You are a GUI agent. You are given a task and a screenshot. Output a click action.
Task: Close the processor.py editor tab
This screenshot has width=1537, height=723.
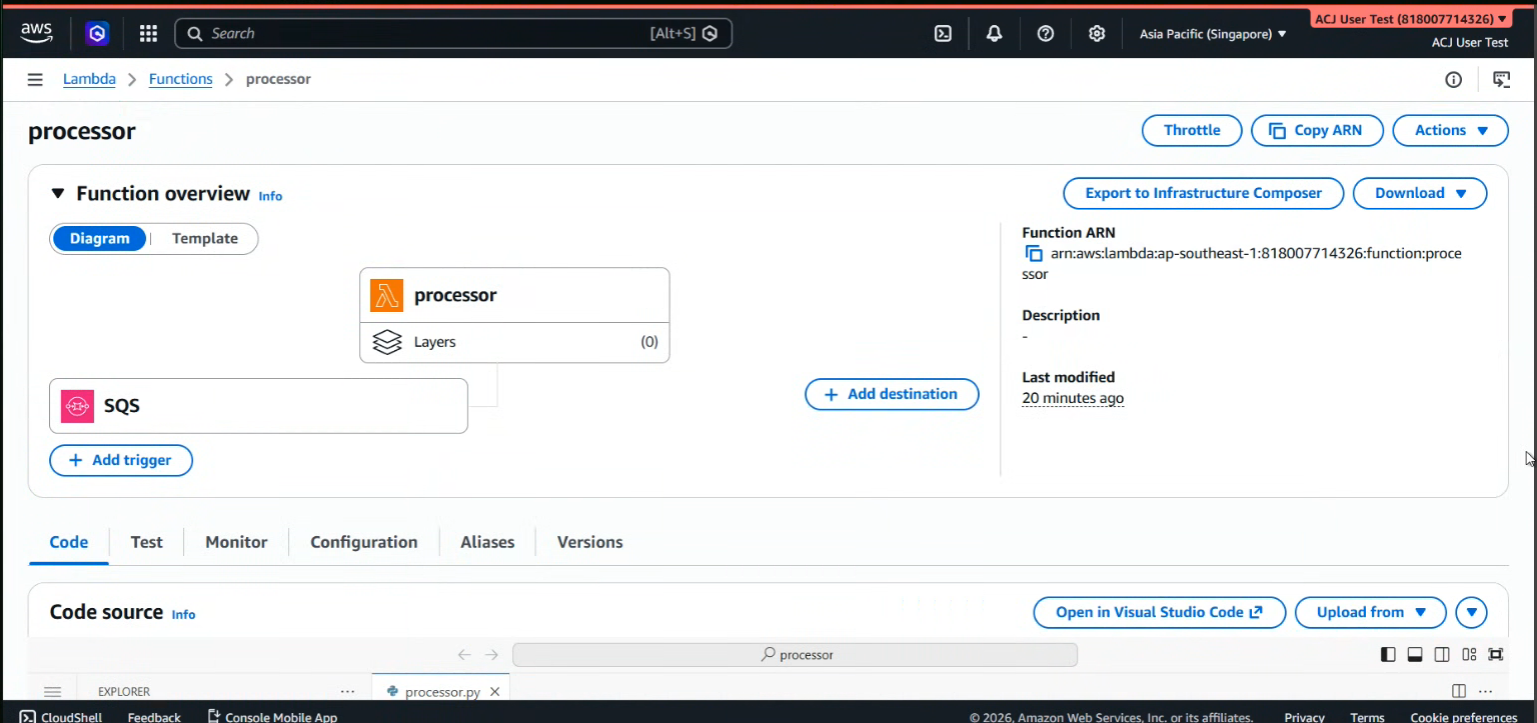pyautogui.click(x=495, y=692)
